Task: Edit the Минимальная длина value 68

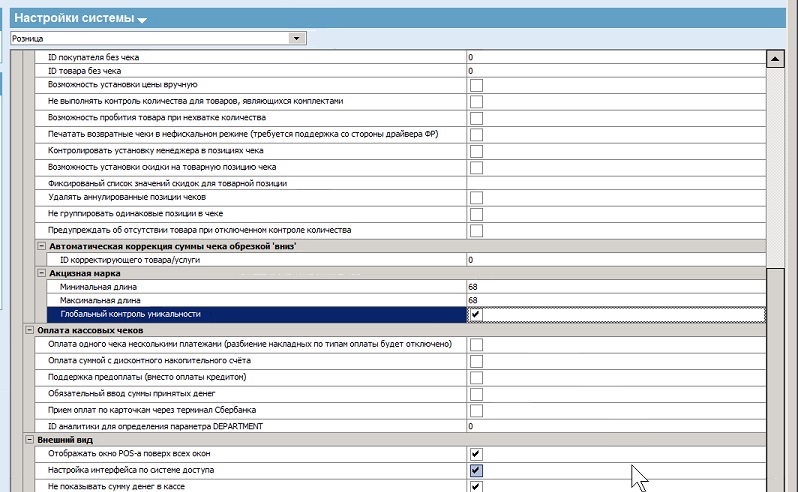Action: (616, 286)
